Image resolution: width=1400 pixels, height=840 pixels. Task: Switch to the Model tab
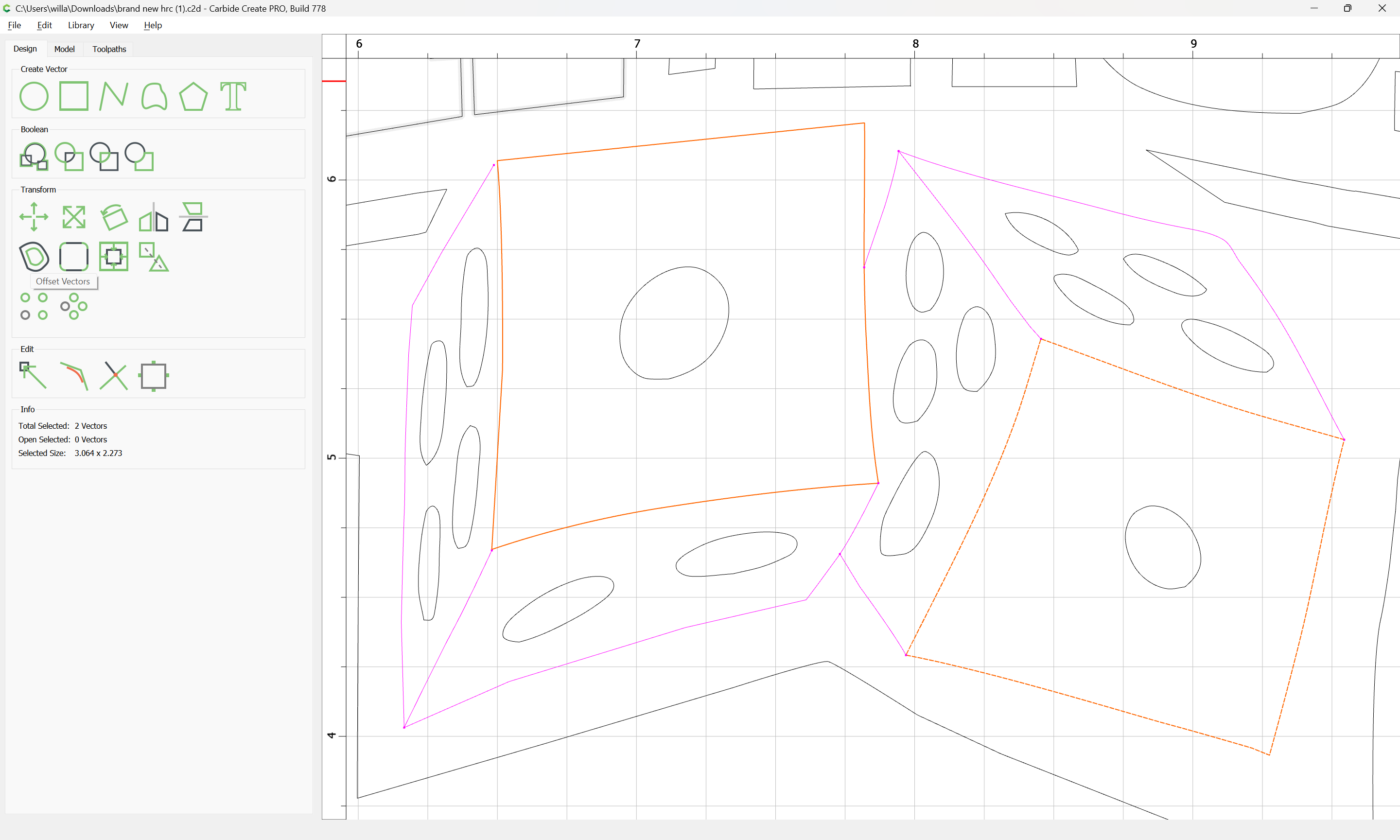[x=64, y=49]
